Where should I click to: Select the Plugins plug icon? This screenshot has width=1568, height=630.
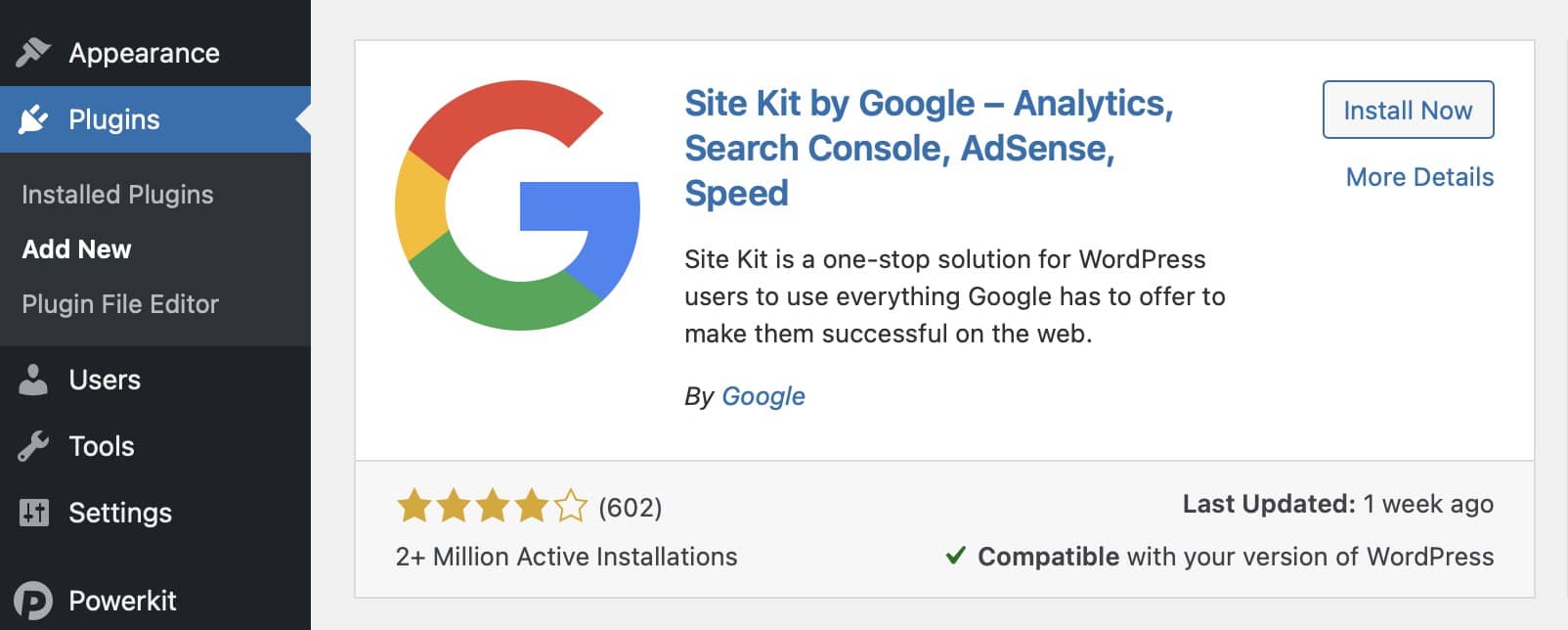pos(34,119)
